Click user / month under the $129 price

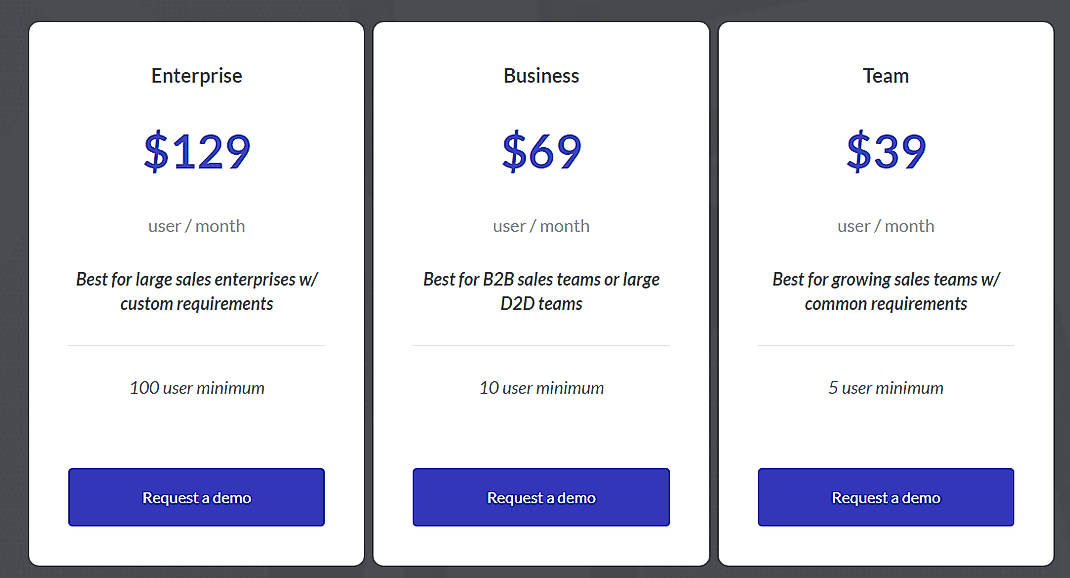196,225
